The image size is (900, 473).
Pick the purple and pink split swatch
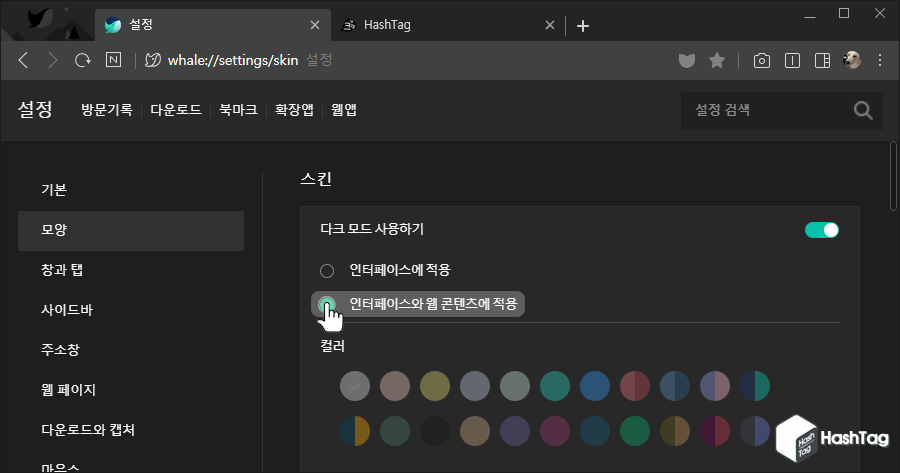(715, 386)
